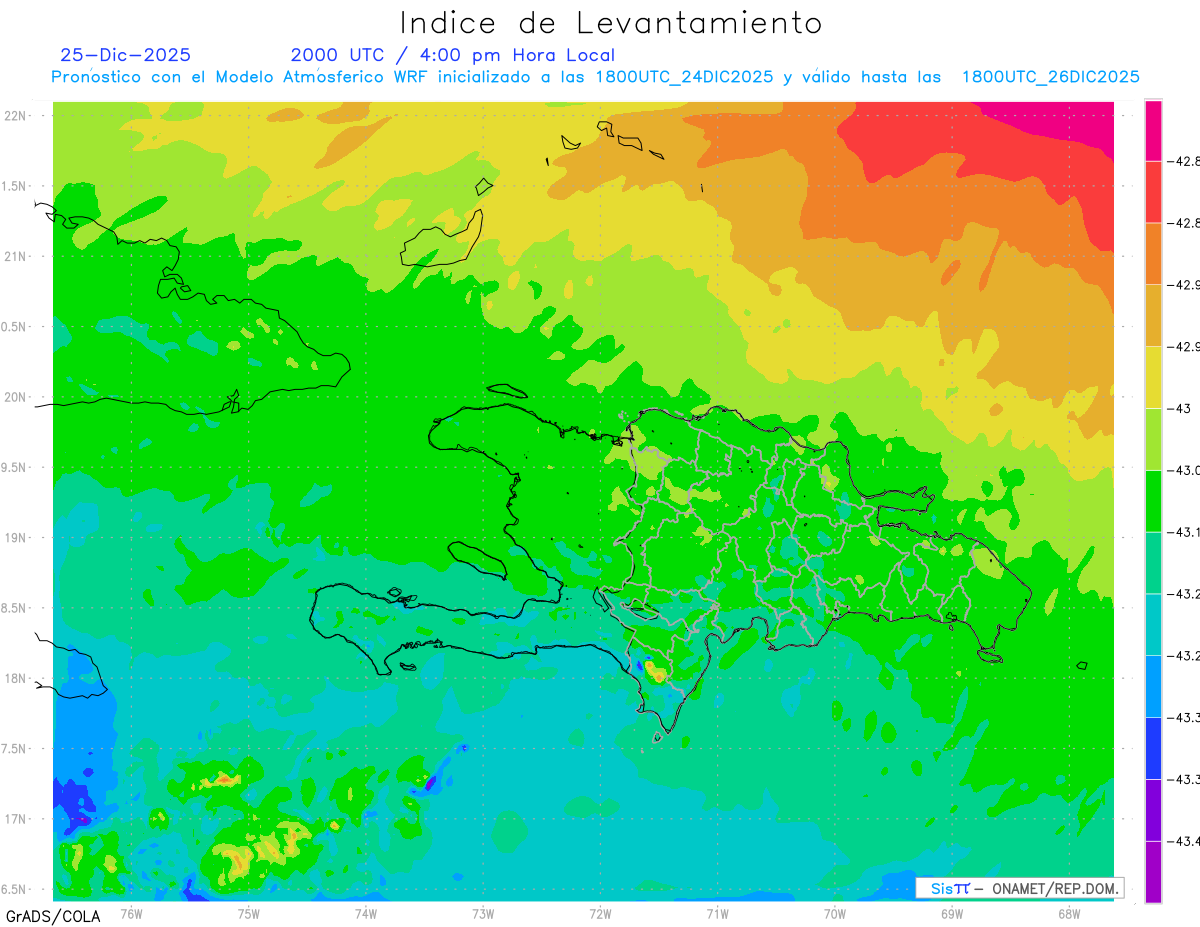Screen dimensions: 1200x927
Task: Select the violet legend band
Action: tap(1153, 810)
